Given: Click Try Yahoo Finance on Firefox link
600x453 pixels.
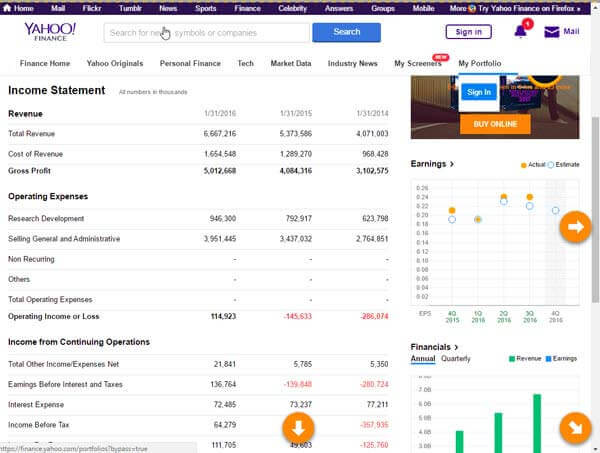Looking at the screenshot, I should tap(530, 8).
